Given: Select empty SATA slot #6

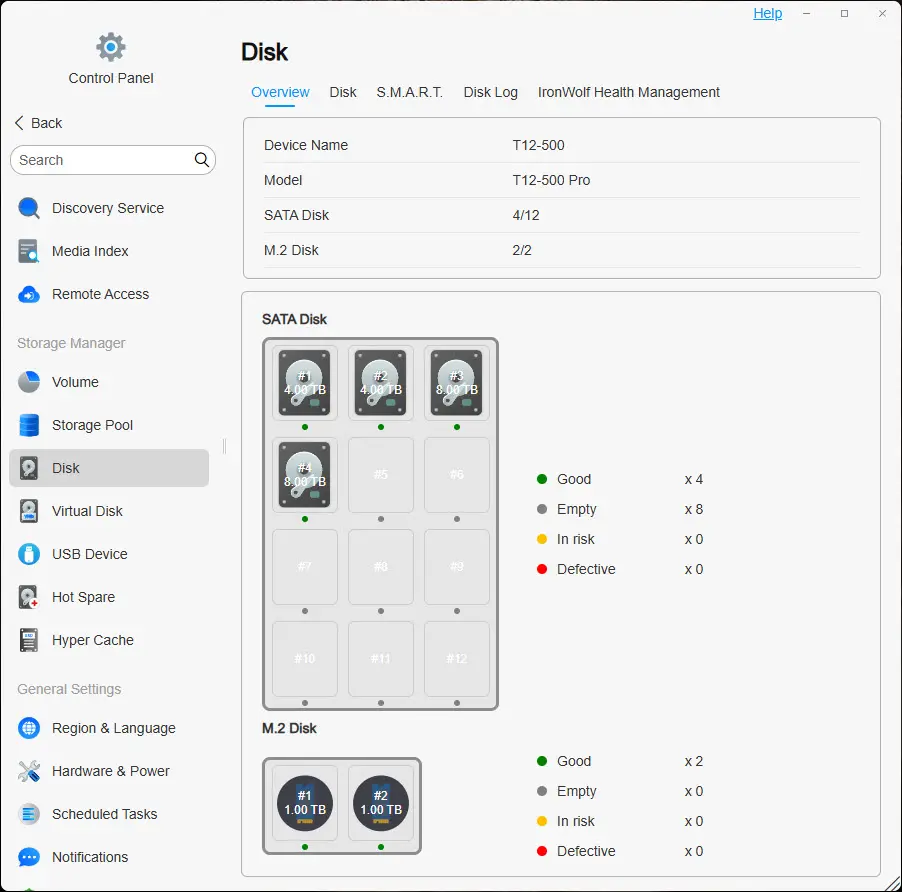Looking at the screenshot, I should (457, 475).
